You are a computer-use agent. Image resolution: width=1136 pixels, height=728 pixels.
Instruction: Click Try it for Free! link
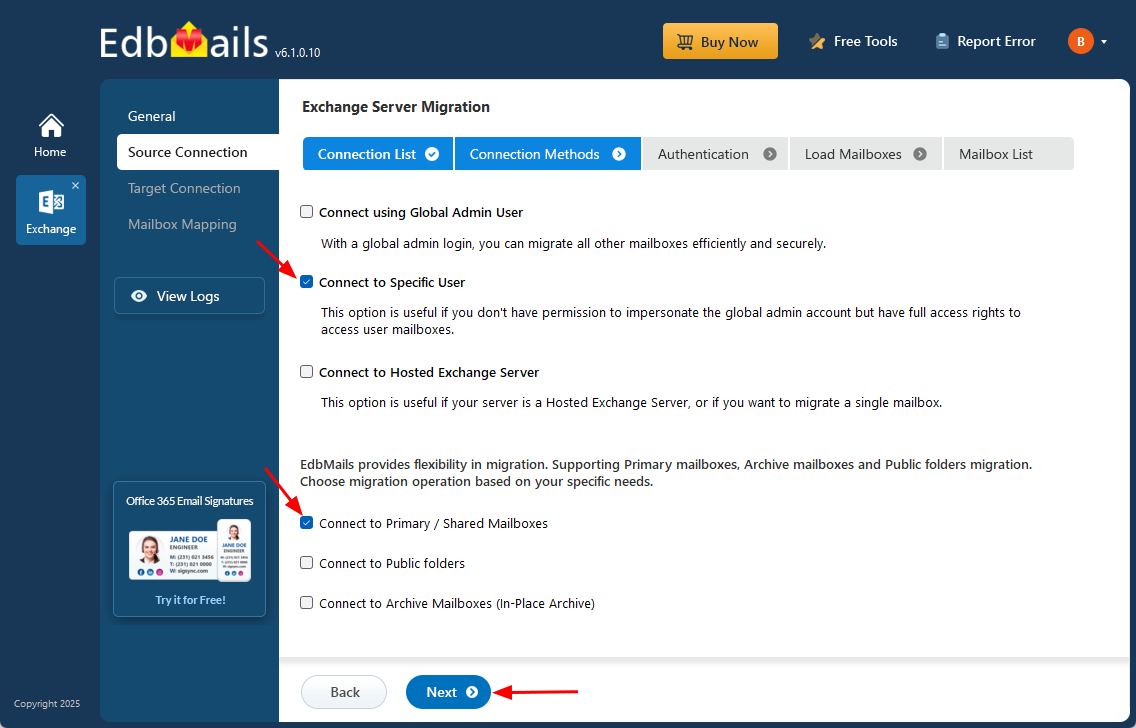coord(191,600)
